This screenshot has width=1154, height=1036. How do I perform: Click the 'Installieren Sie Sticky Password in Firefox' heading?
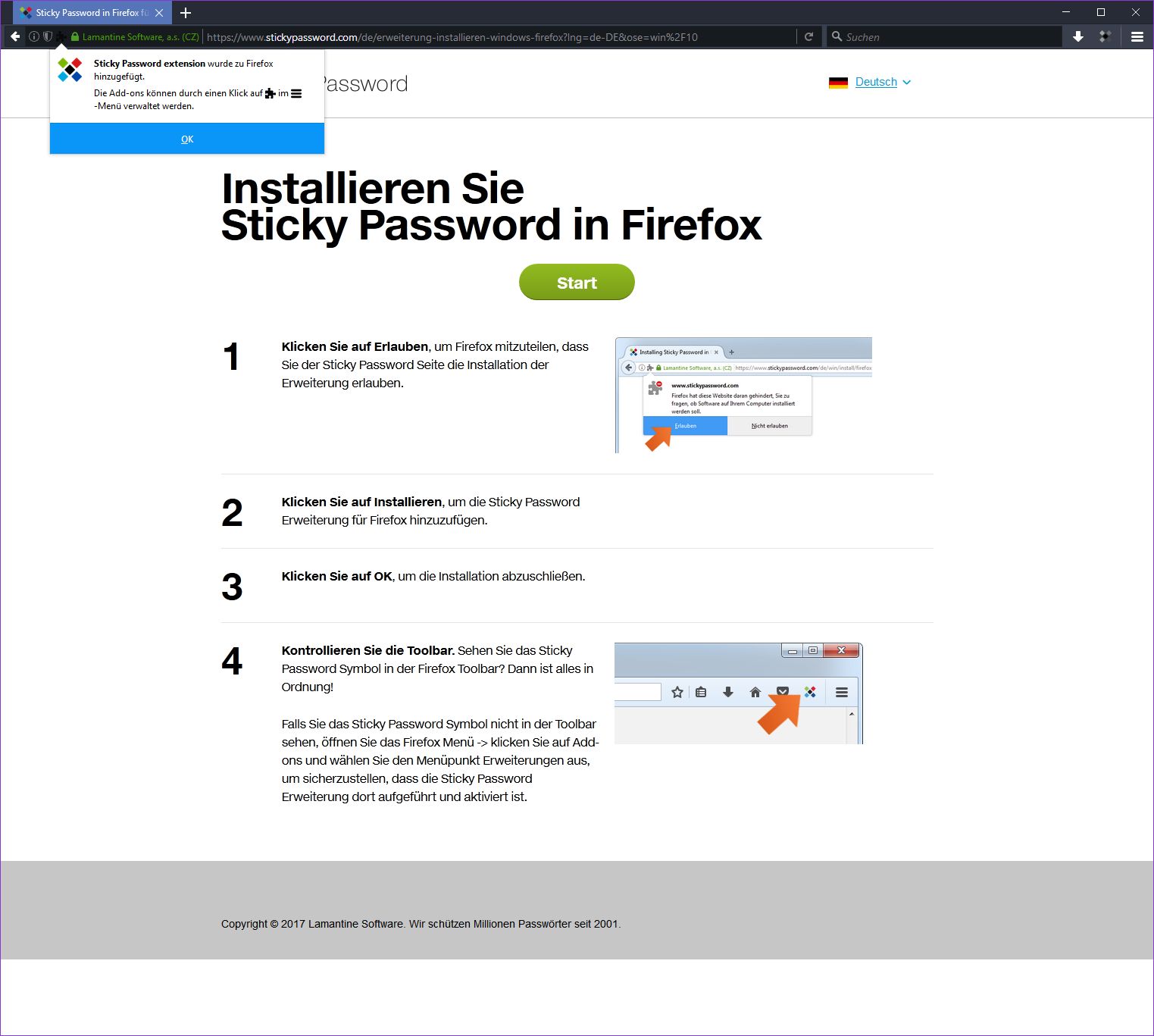[491, 206]
